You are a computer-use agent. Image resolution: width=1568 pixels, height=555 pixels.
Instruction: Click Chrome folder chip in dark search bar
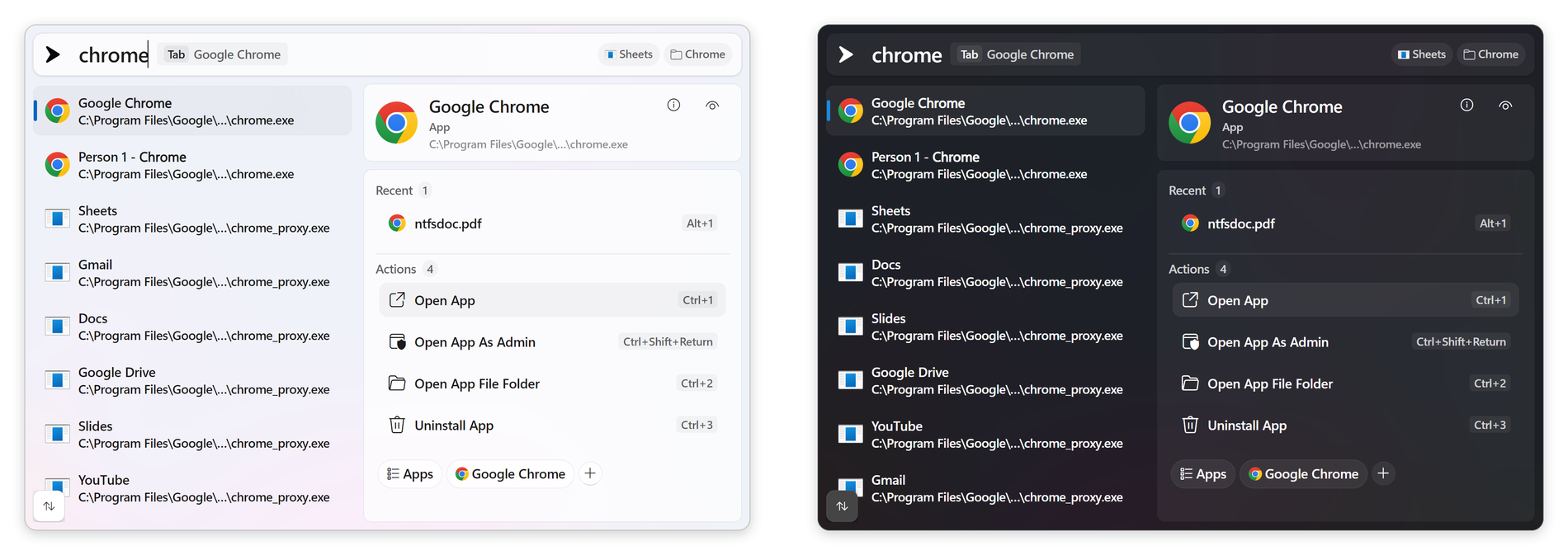[1490, 54]
